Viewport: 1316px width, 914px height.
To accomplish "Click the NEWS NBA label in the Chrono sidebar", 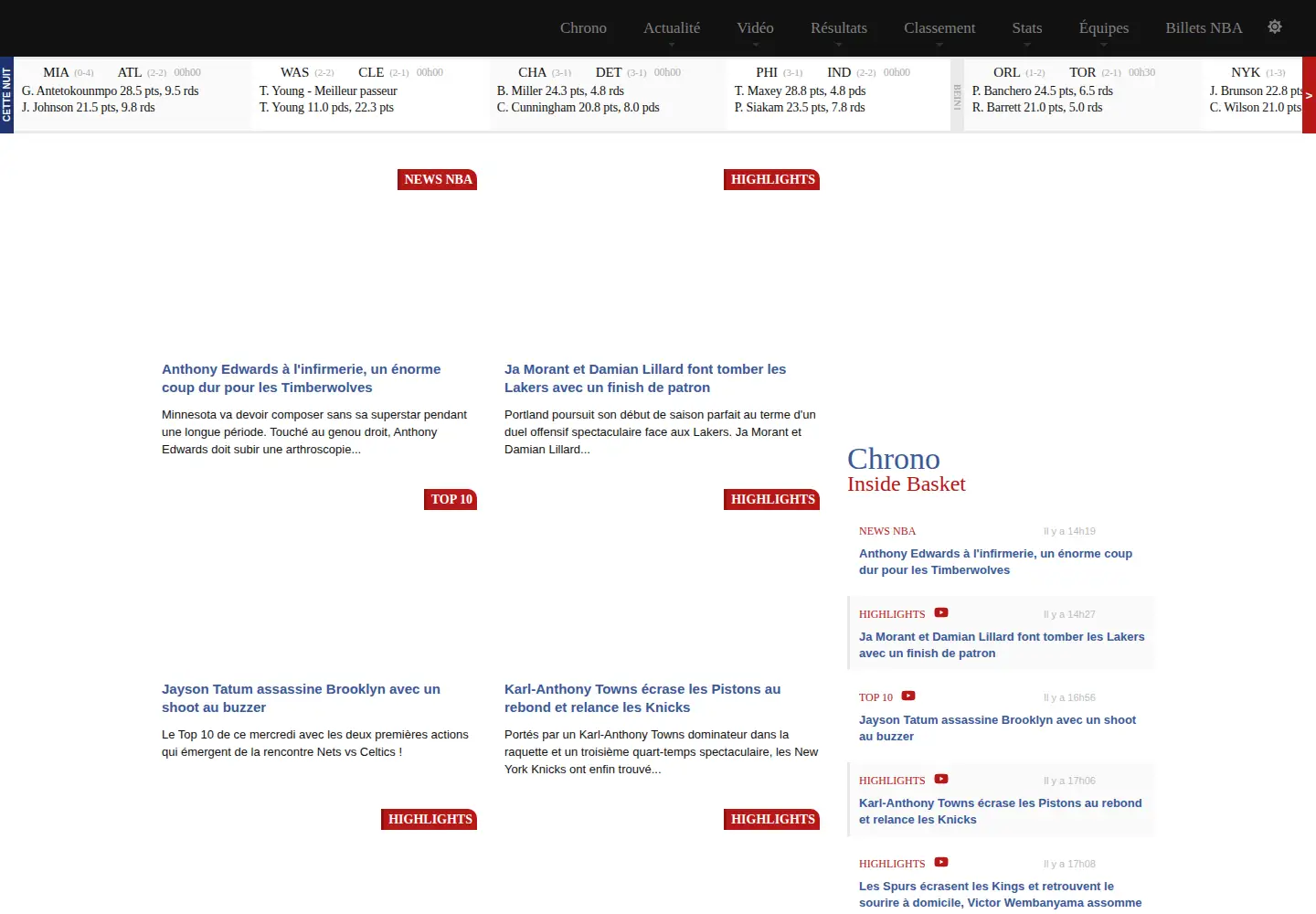I will [887, 531].
